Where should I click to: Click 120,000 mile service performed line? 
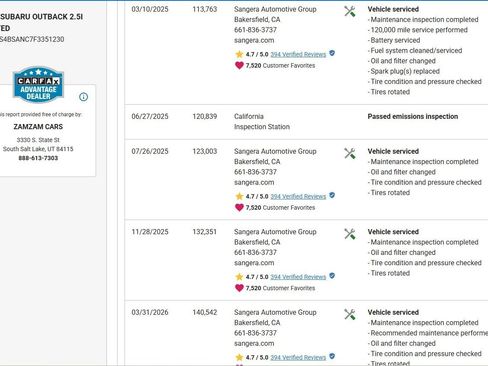418,30
